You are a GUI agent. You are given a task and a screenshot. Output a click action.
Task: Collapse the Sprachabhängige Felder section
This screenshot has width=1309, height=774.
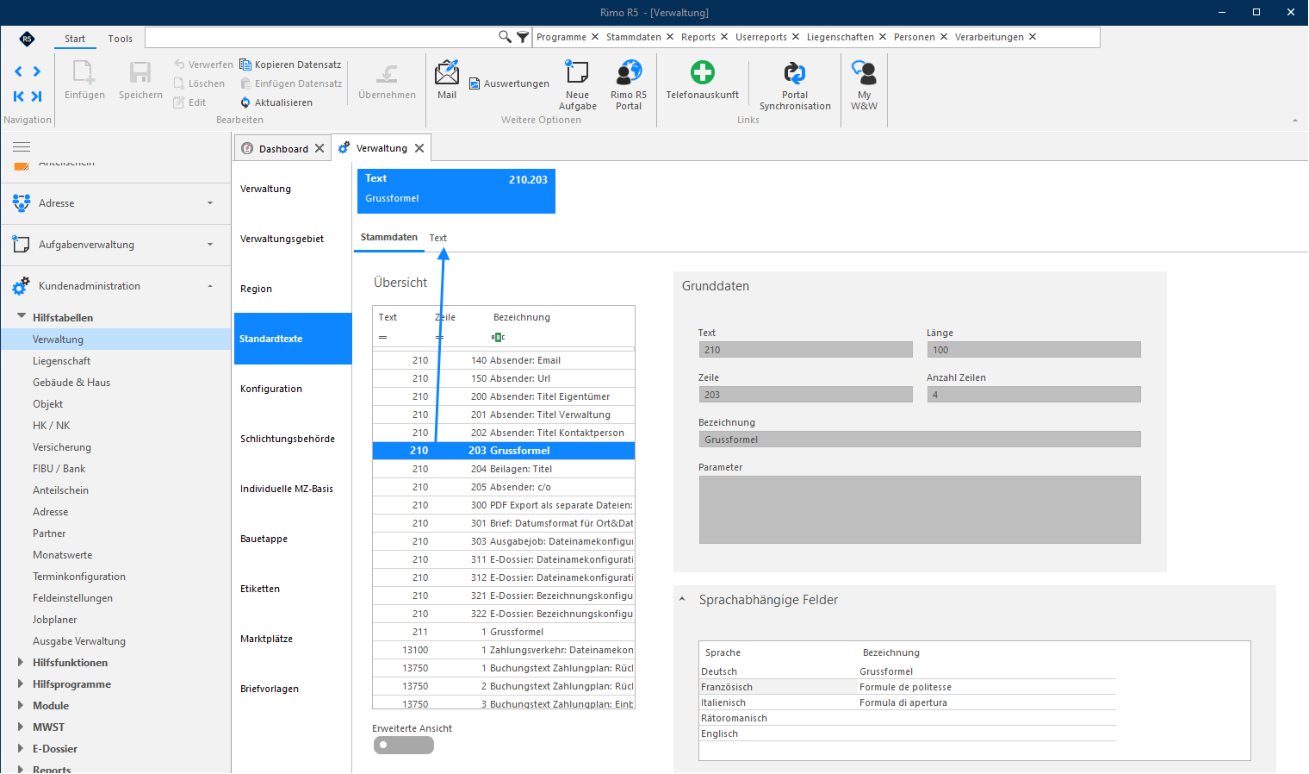pyautogui.click(x=683, y=600)
